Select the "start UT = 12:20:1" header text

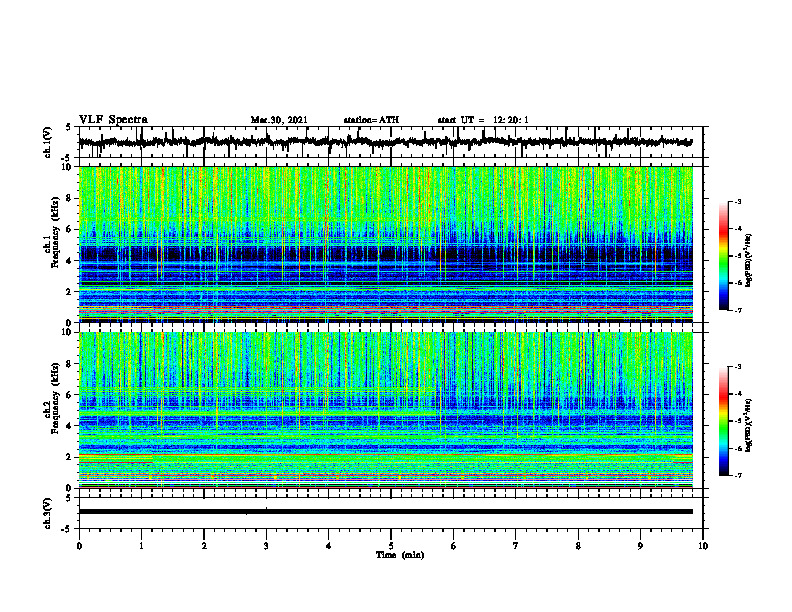coord(483,120)
